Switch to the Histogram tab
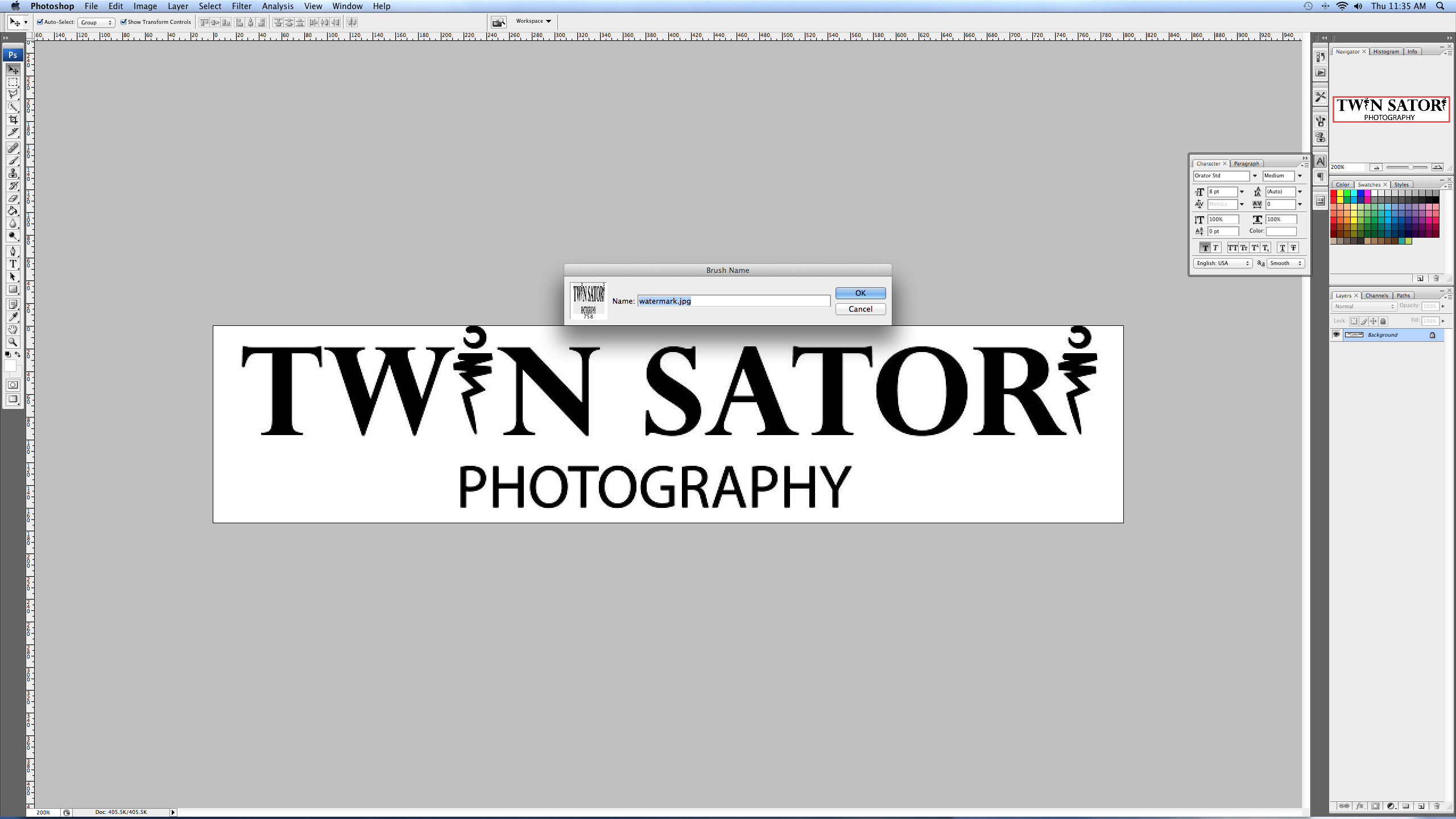The image size is (1456, 819). click(1385, 52)
